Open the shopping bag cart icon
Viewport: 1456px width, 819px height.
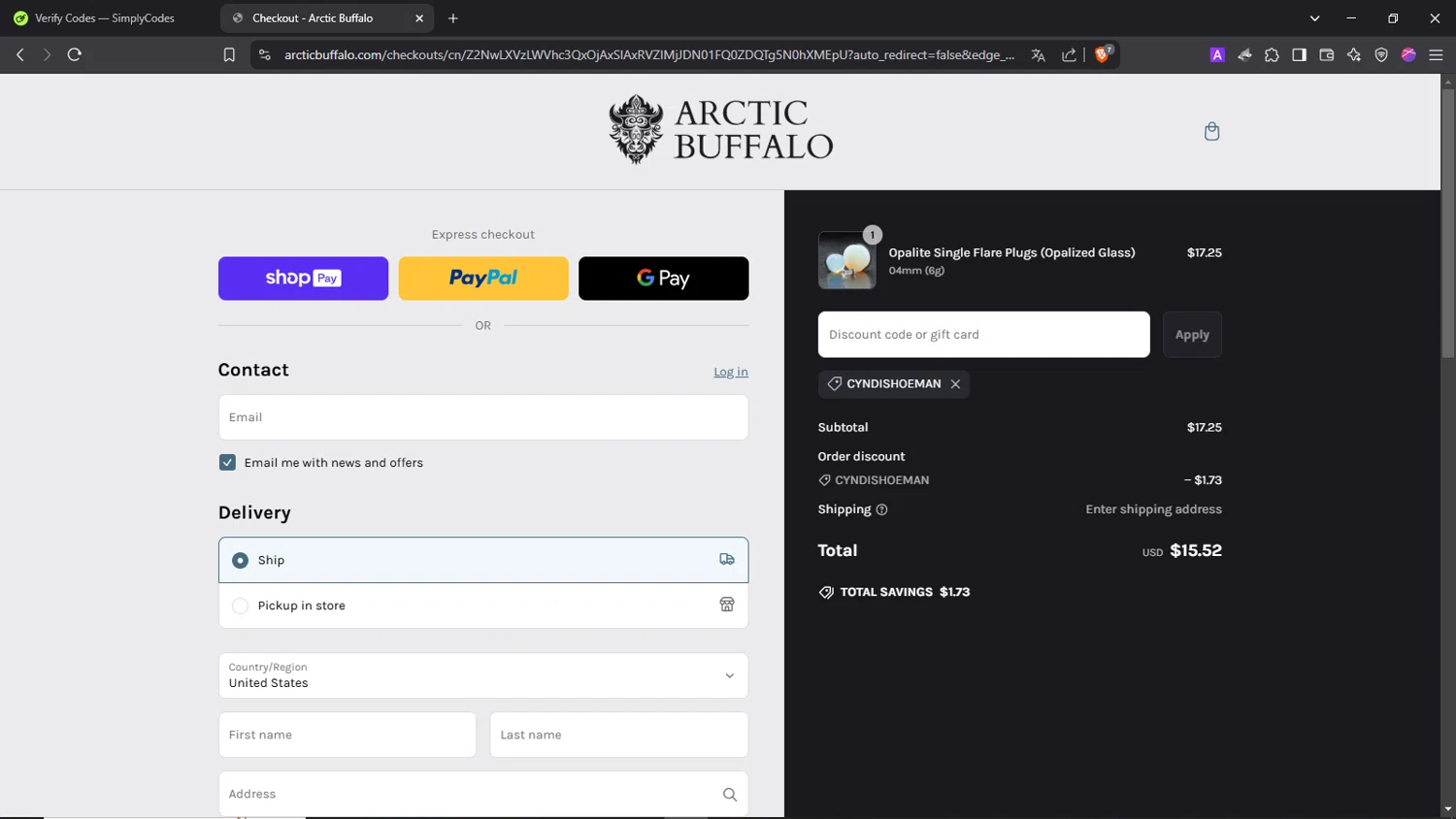pos(1211,131)
